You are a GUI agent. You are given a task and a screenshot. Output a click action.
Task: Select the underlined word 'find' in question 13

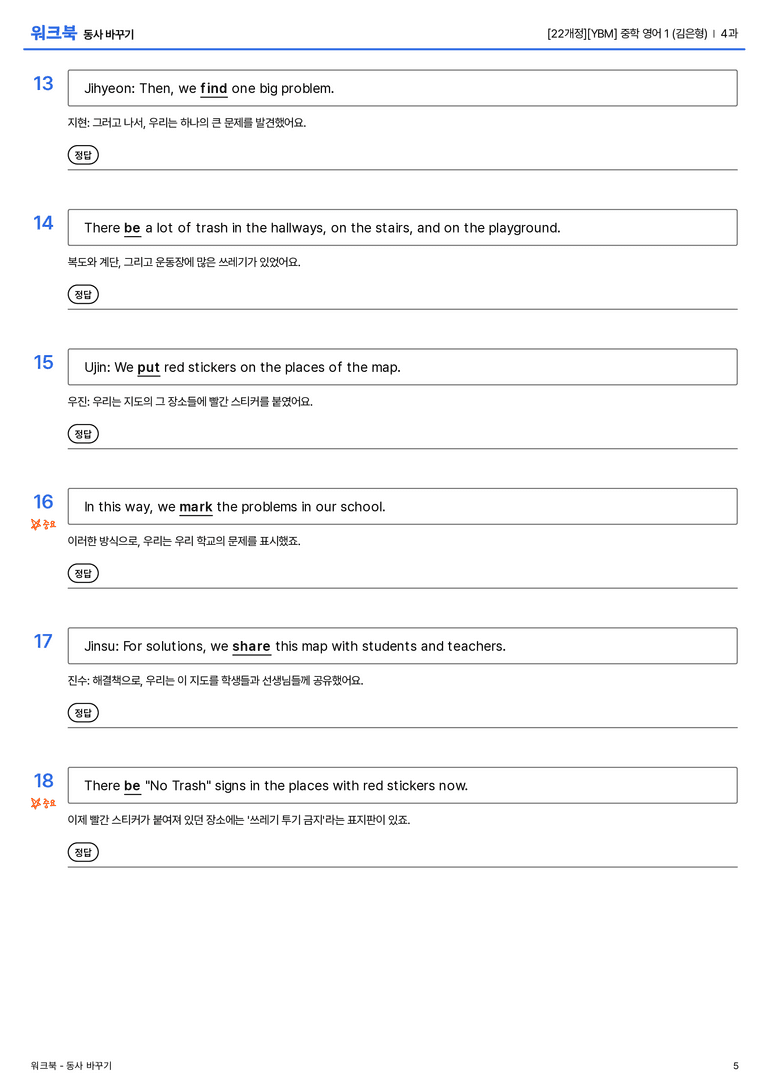(213, 89)
